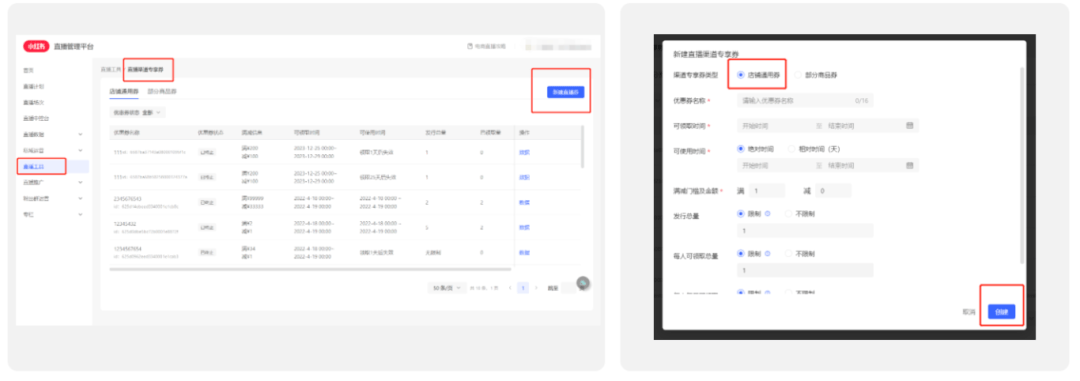Click the 可领取时间 end time field

point(863,125)
